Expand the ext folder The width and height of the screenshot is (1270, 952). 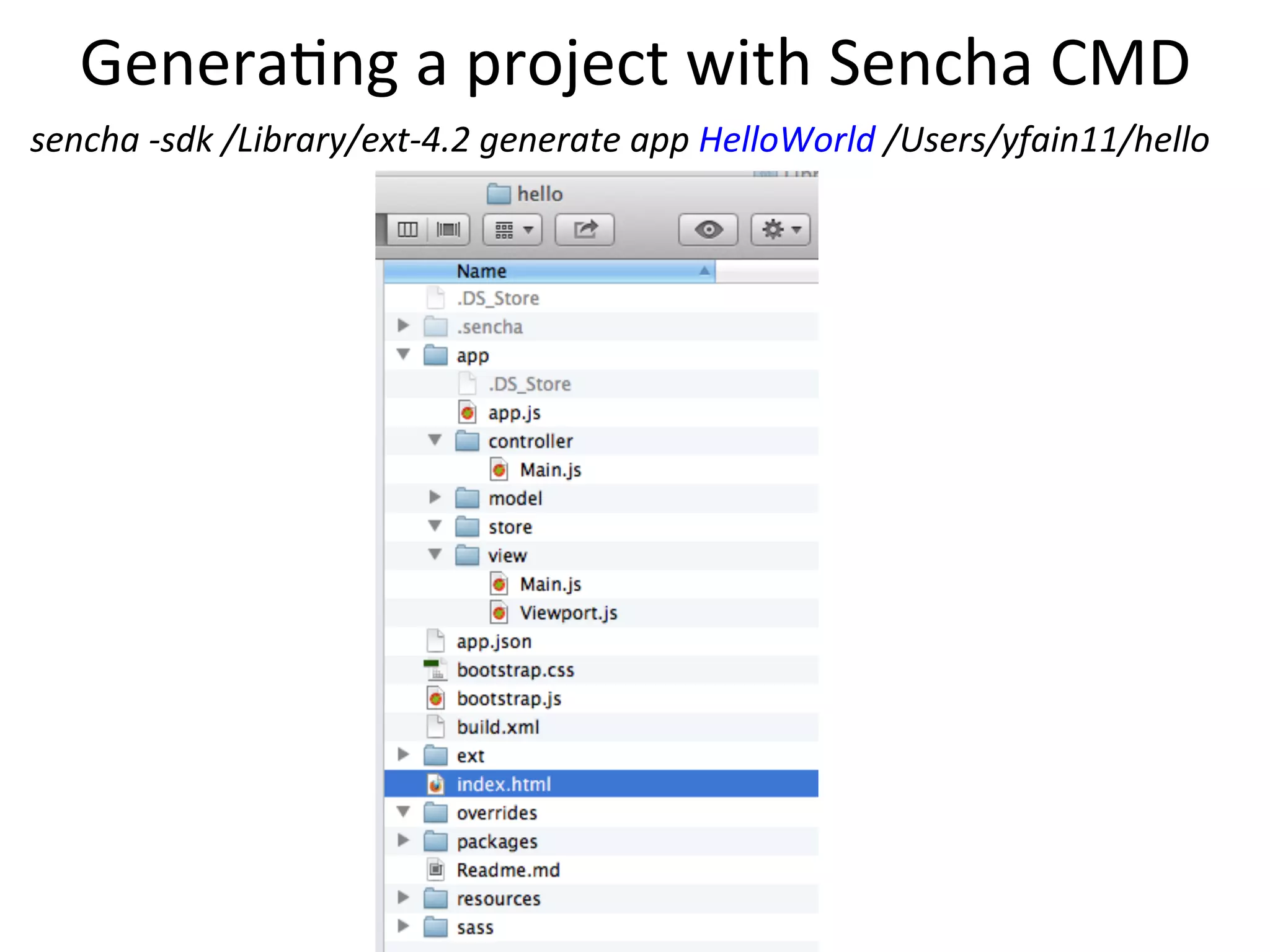[404, 754]
